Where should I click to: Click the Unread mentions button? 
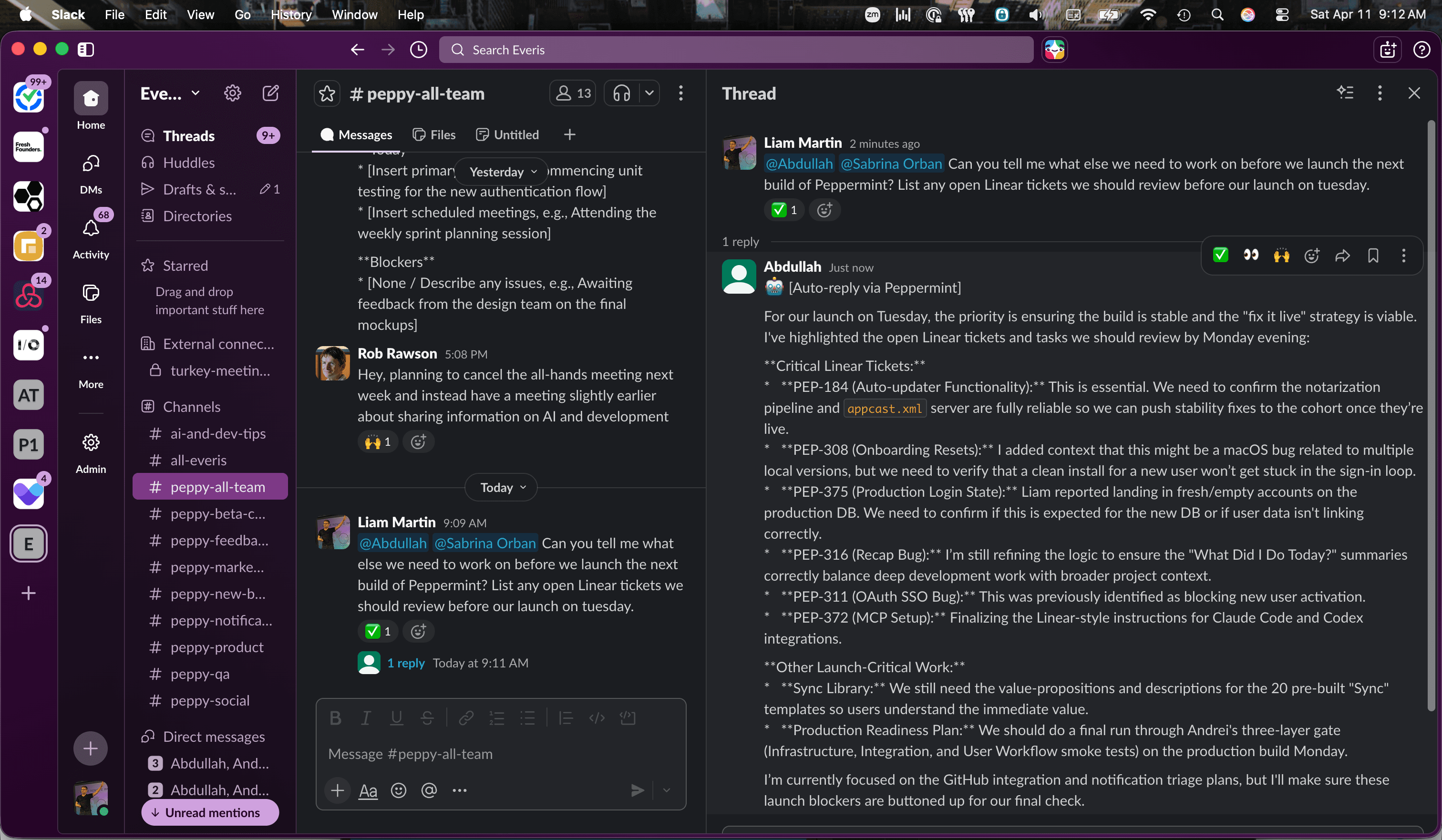(209, 812)
